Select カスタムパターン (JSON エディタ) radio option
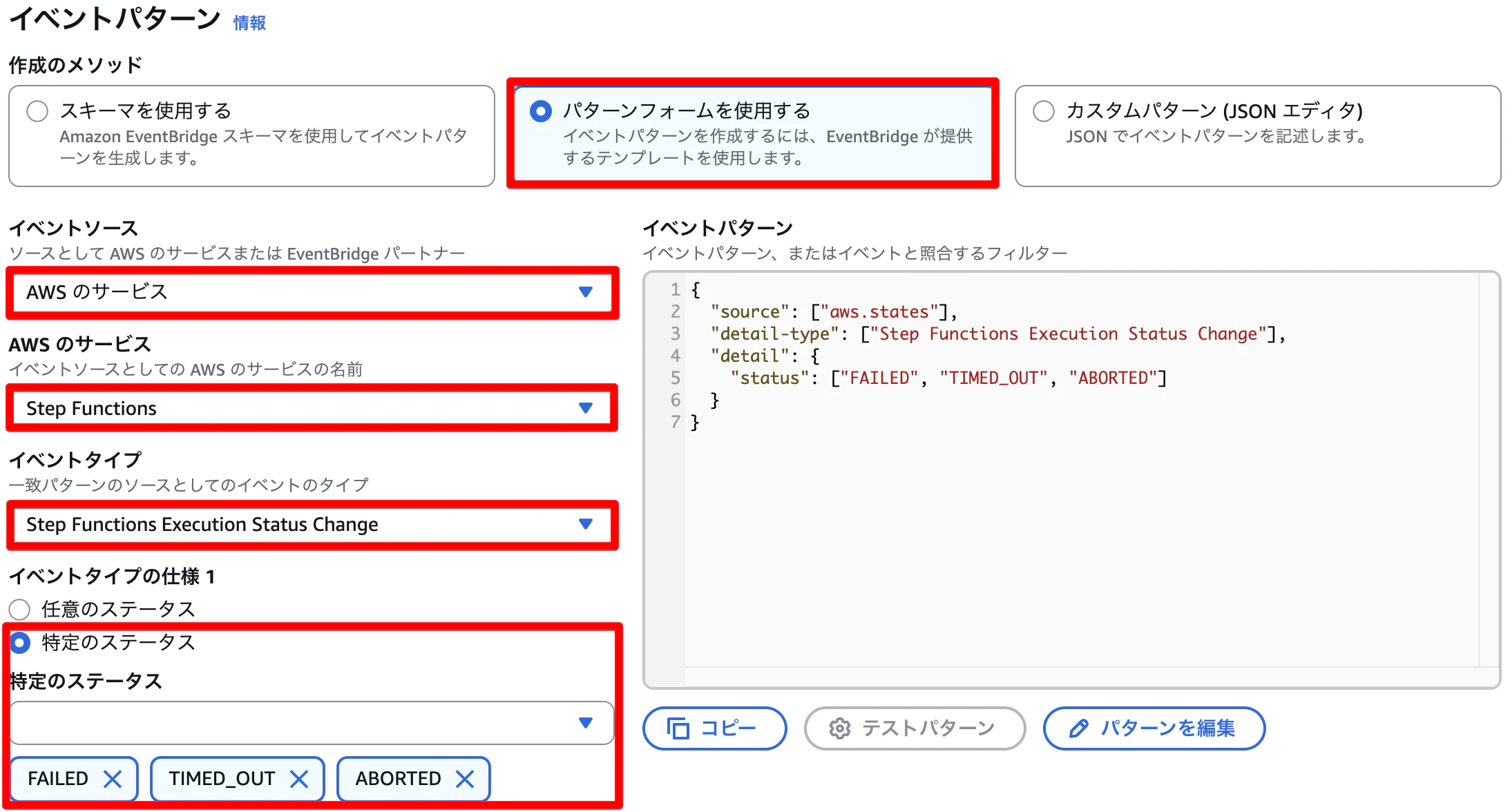Screen dimensions: 1510x812 pyautogui.click(x=1044, y=111)
